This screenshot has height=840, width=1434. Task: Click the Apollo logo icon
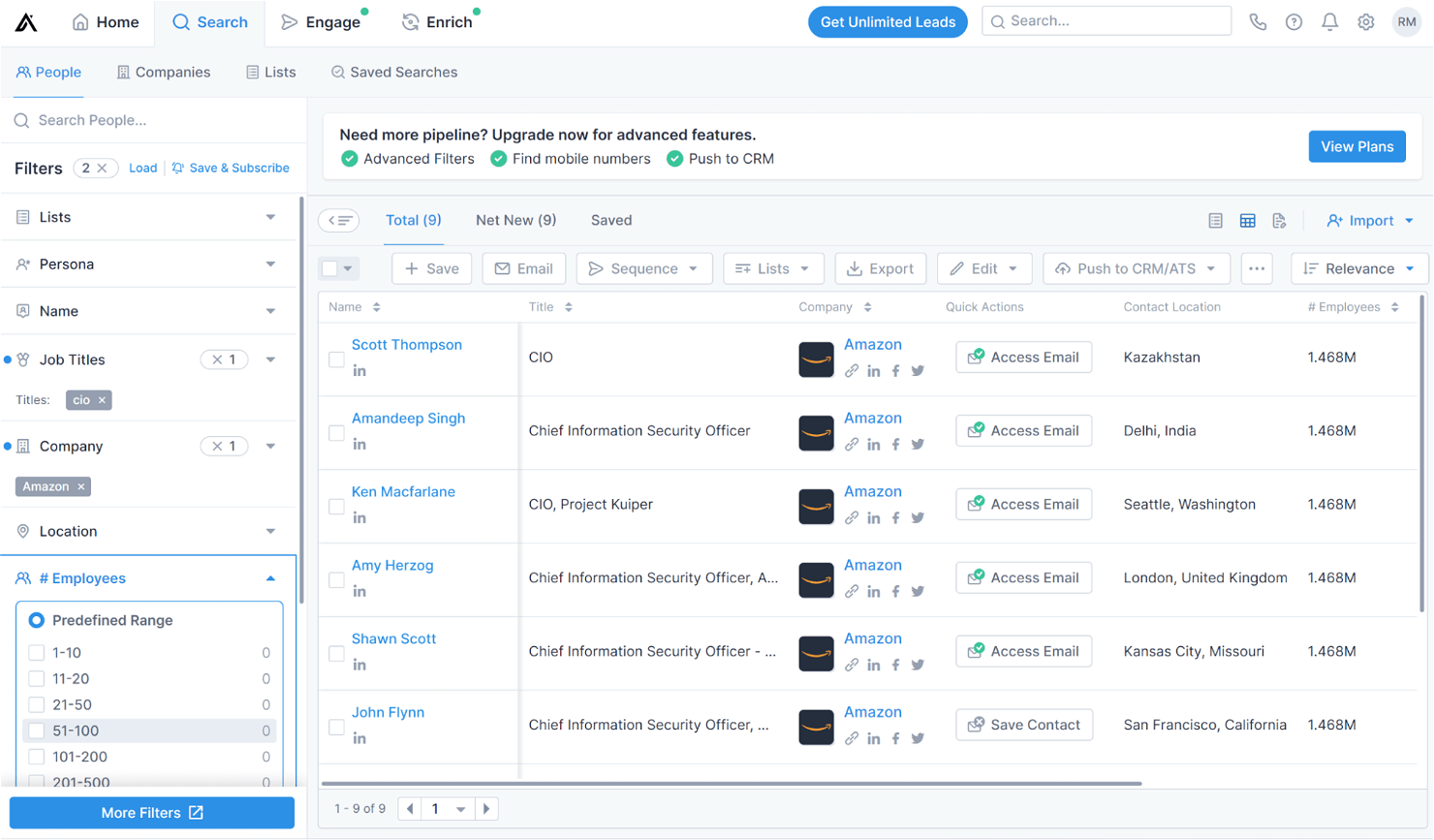point(26,22)
